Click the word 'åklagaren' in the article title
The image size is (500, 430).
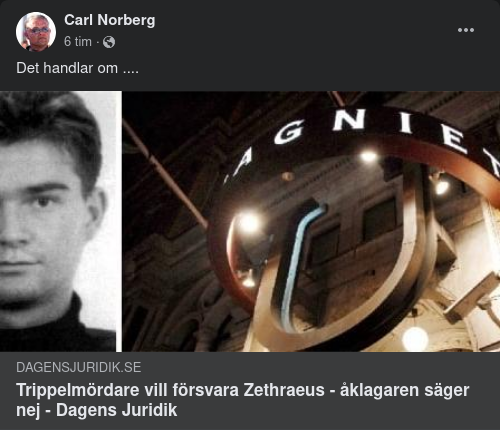click(379, 390)
